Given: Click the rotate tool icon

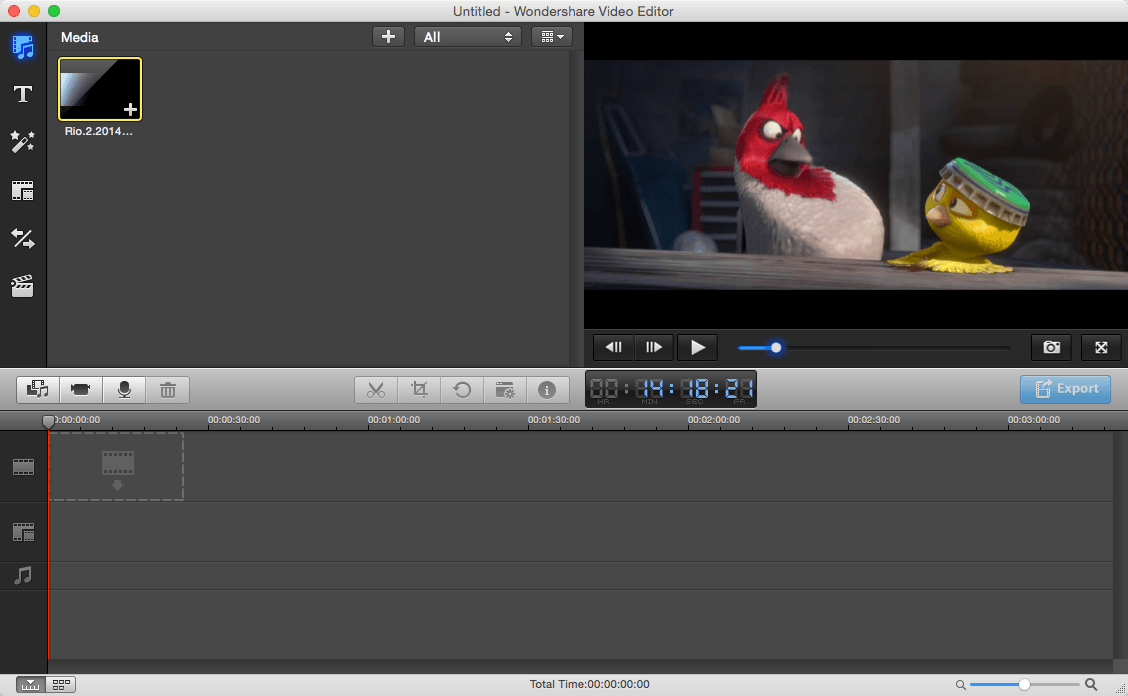Looking at the screenshot, I should 463,389.
